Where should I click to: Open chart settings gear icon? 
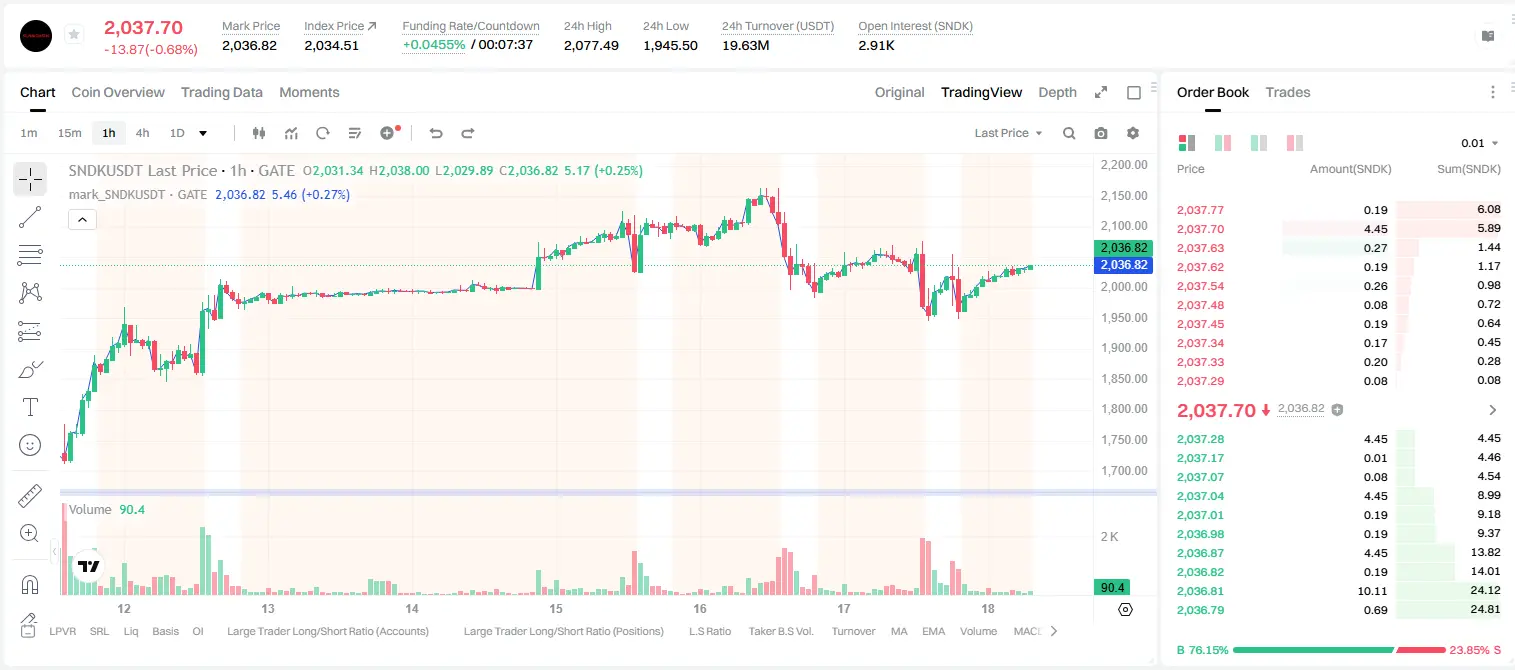tap(1133, 133)
